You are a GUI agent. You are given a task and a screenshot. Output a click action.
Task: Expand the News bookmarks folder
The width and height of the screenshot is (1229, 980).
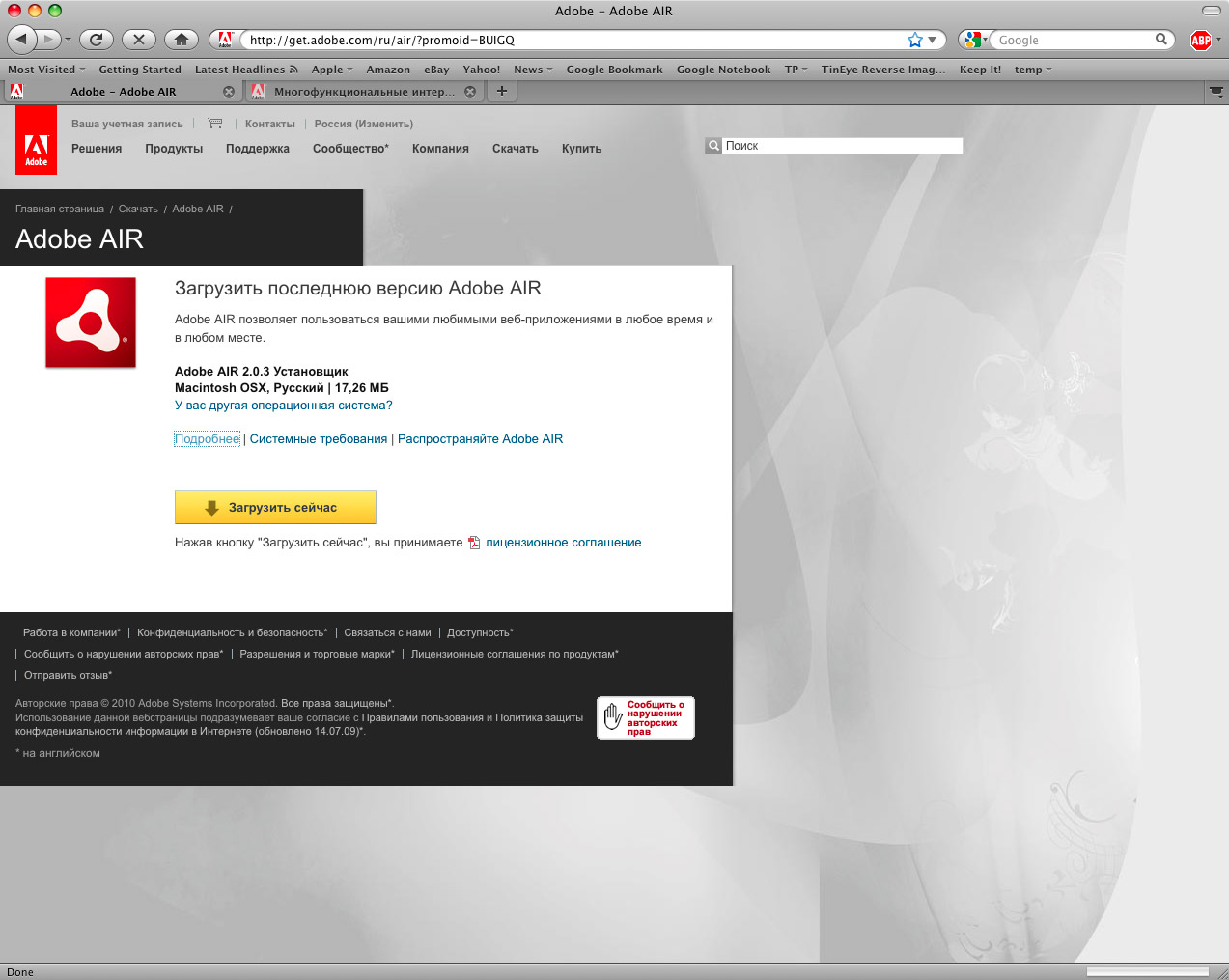533,70
